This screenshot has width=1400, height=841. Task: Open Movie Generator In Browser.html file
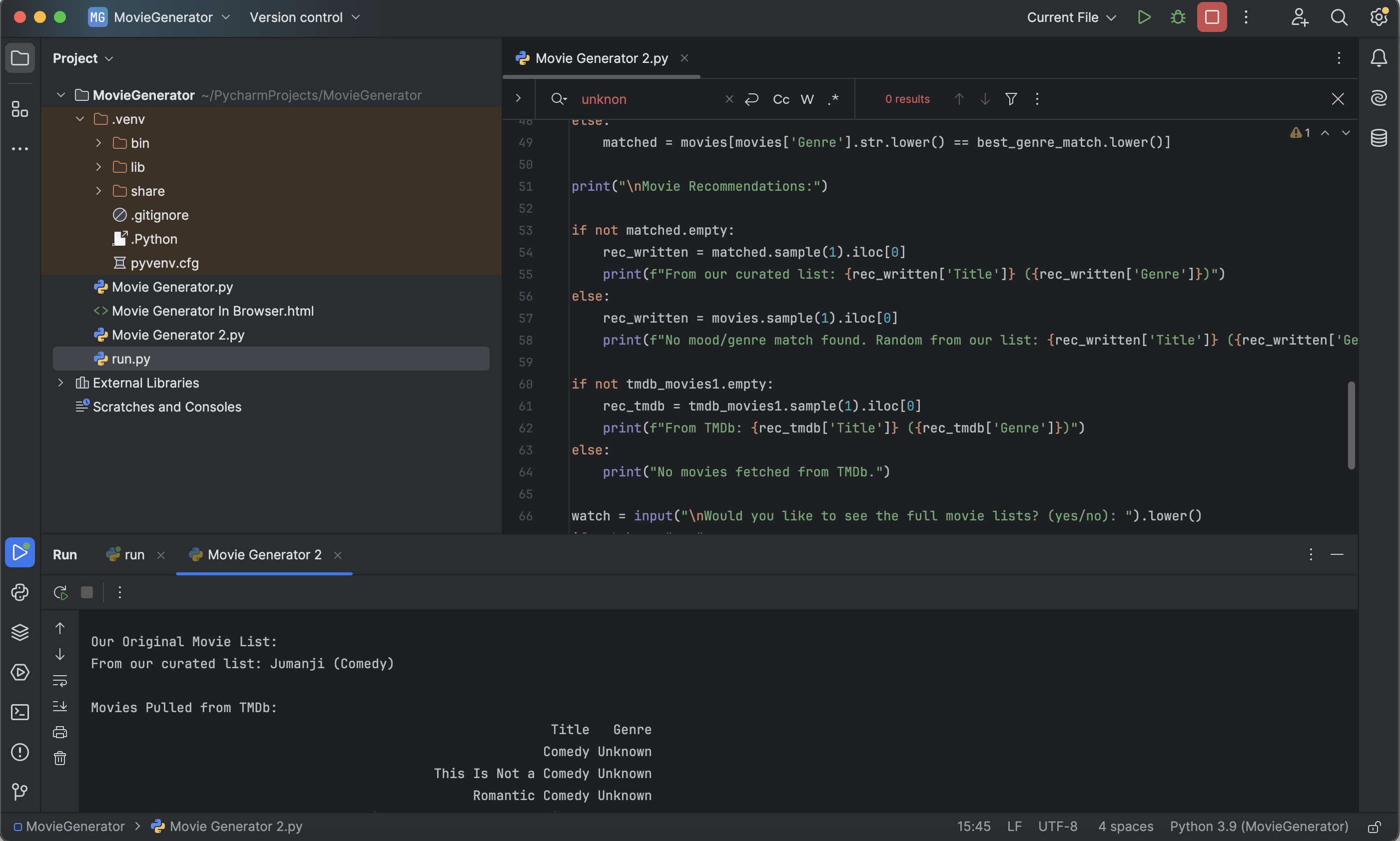click(212, 311)
